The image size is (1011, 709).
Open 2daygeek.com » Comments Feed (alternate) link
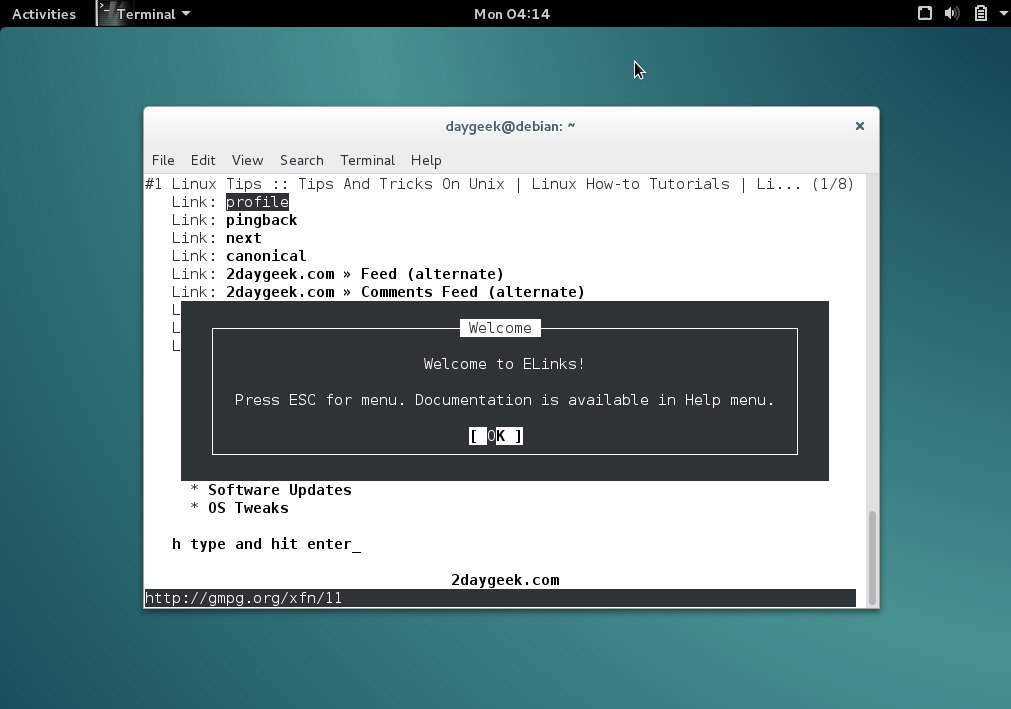pyautogui.click(x=405, y=292)
